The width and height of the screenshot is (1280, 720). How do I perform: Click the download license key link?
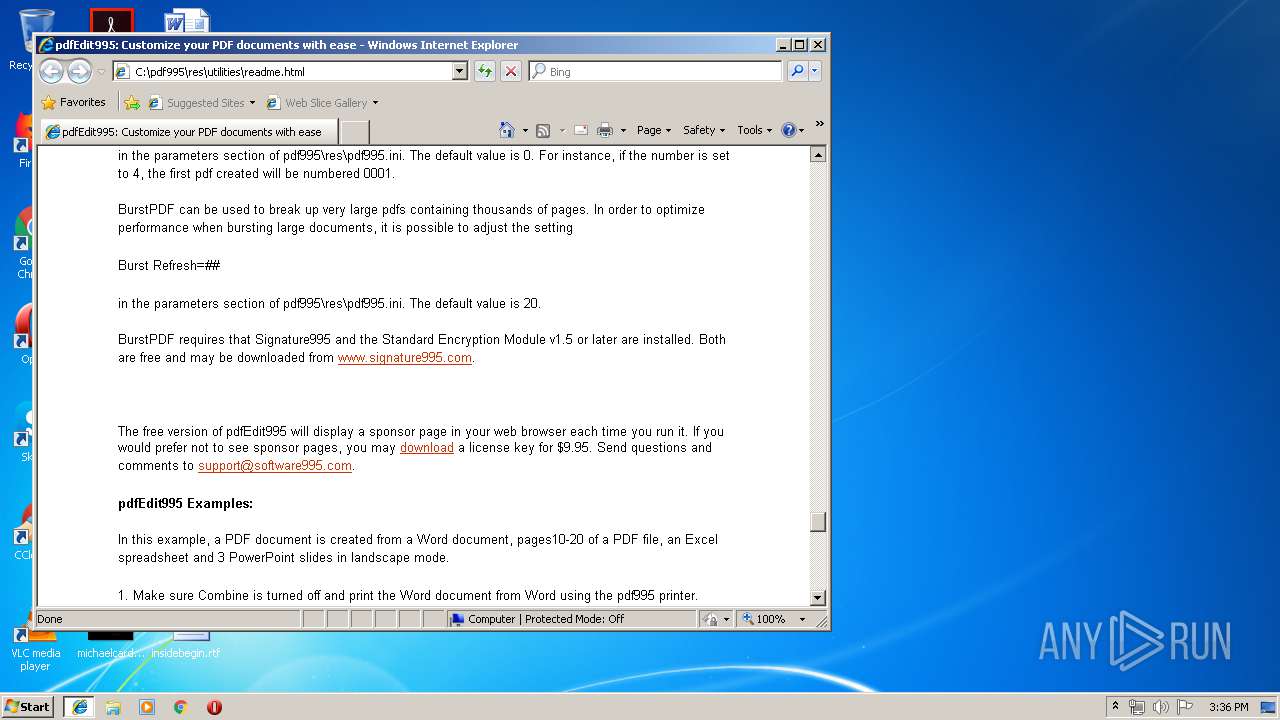point(427,448)
